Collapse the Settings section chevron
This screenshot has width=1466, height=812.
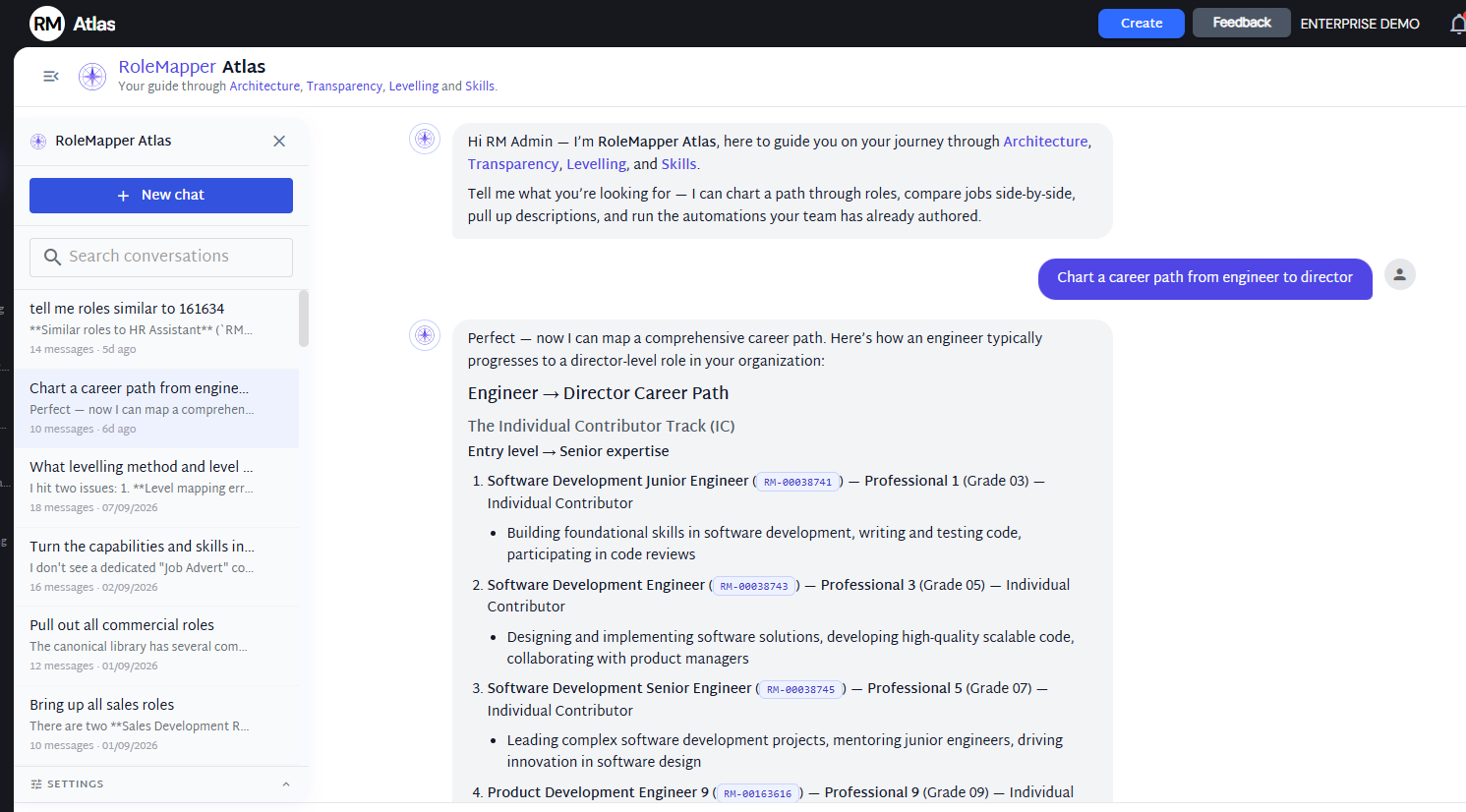286,784
